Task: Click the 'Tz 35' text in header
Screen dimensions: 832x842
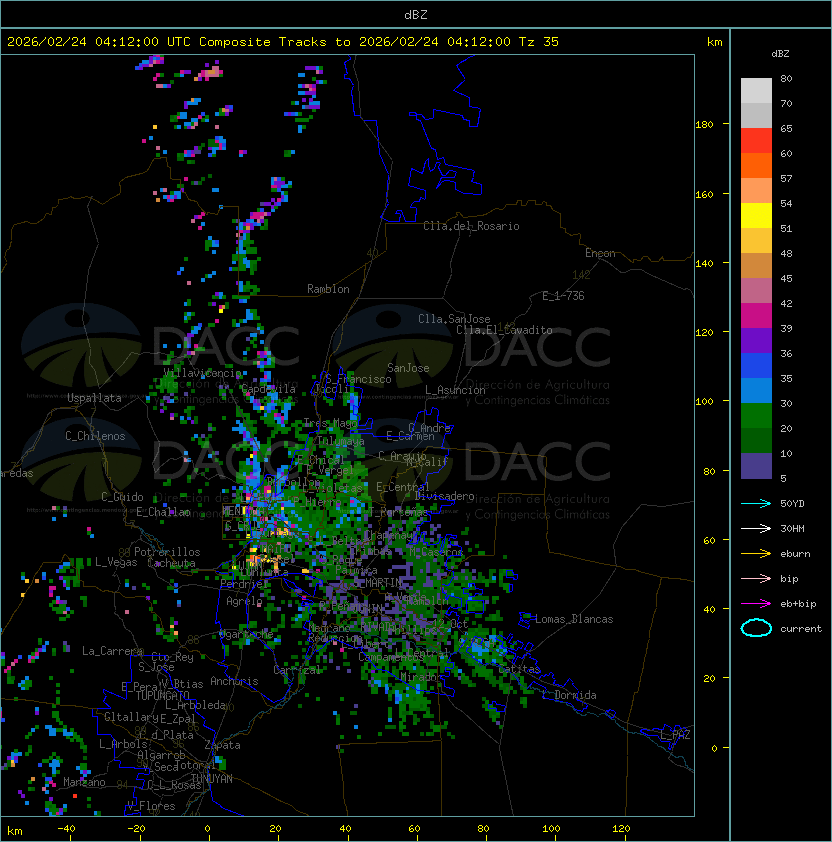Action: tap(539, 42)
